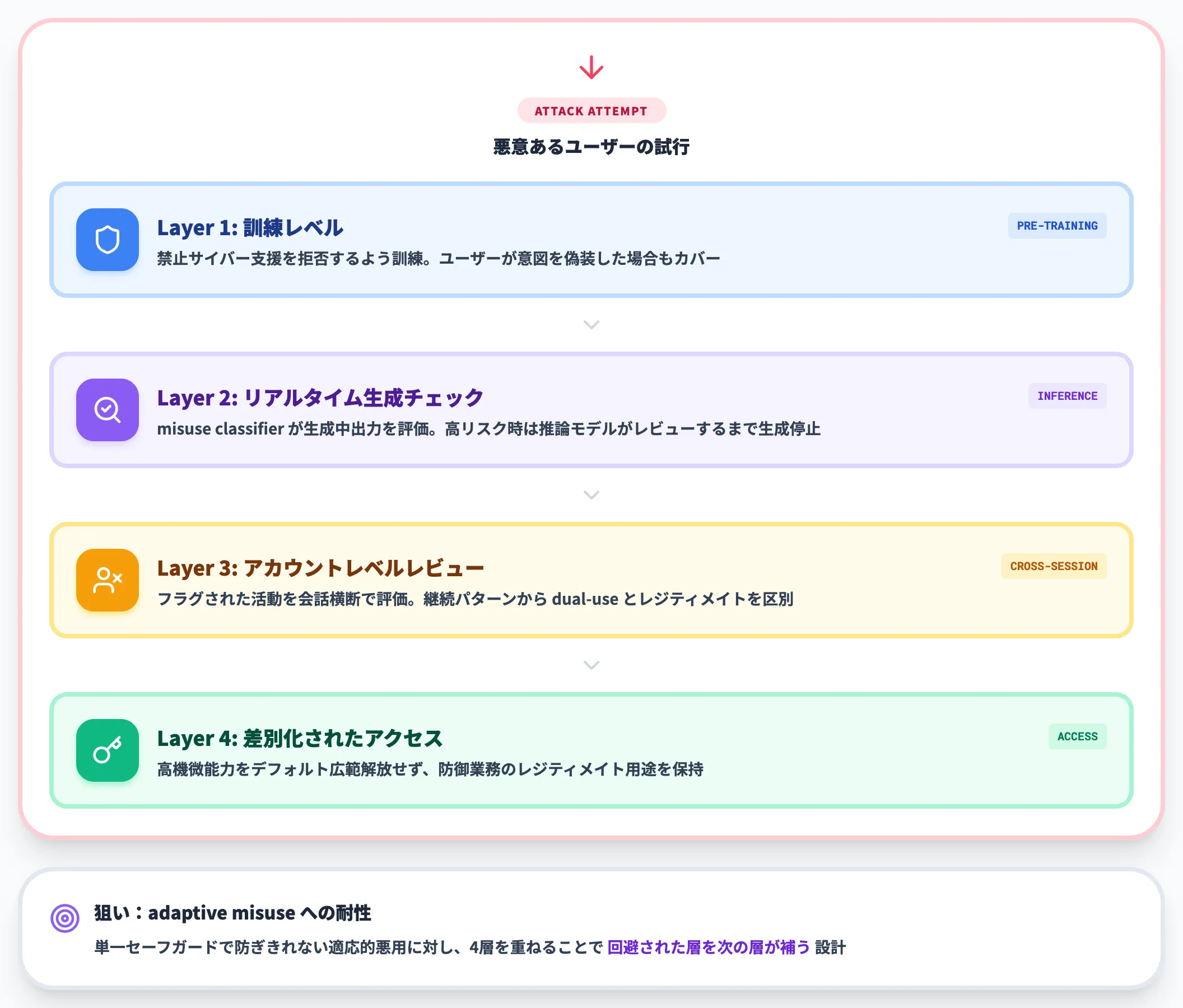
Task: Click the heading 狙い：adaptive misuse への耐性
Action: 232,913
